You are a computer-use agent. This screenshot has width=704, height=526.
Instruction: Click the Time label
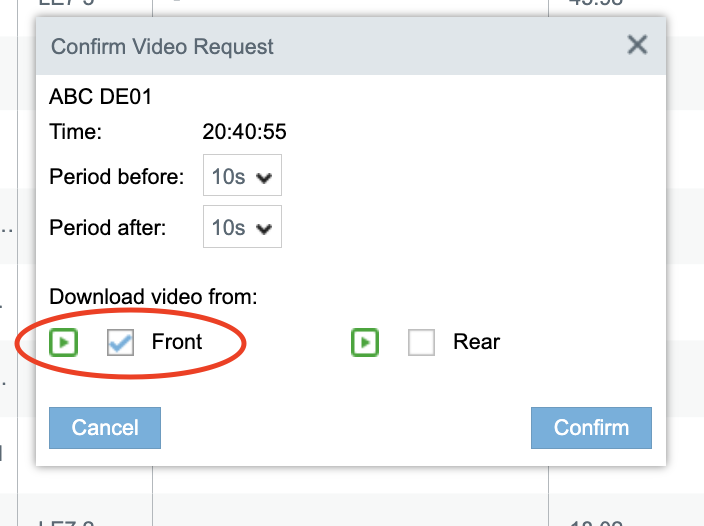[75, 132]
